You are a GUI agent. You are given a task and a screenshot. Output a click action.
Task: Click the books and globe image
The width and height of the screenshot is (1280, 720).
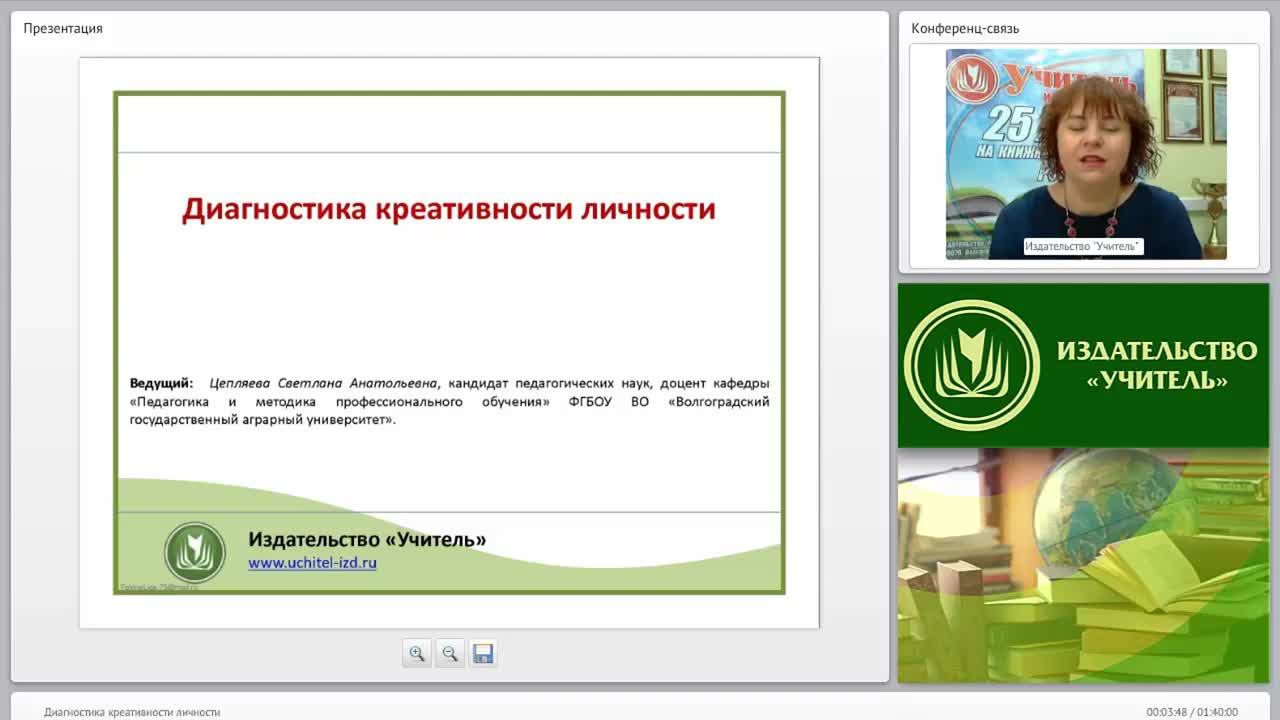click(x=1083, y=565)
